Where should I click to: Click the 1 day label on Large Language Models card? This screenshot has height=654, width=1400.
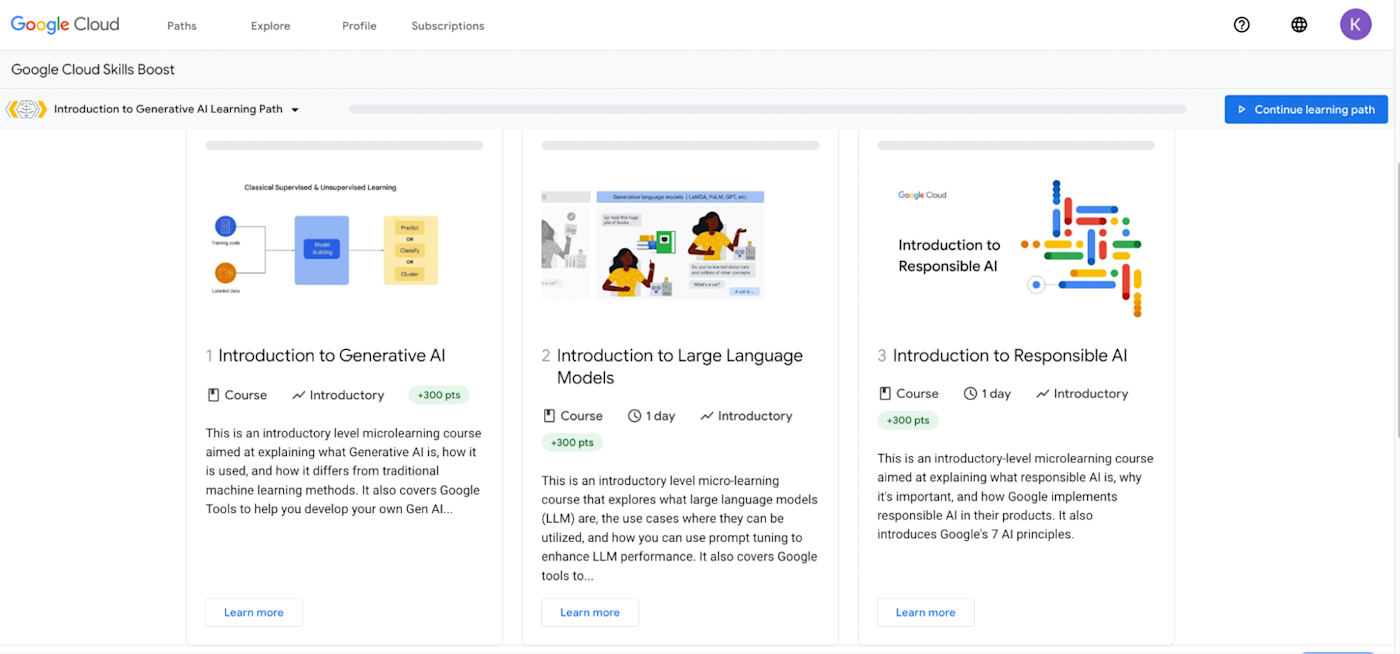pyautogui.click(x=660, y=416)
